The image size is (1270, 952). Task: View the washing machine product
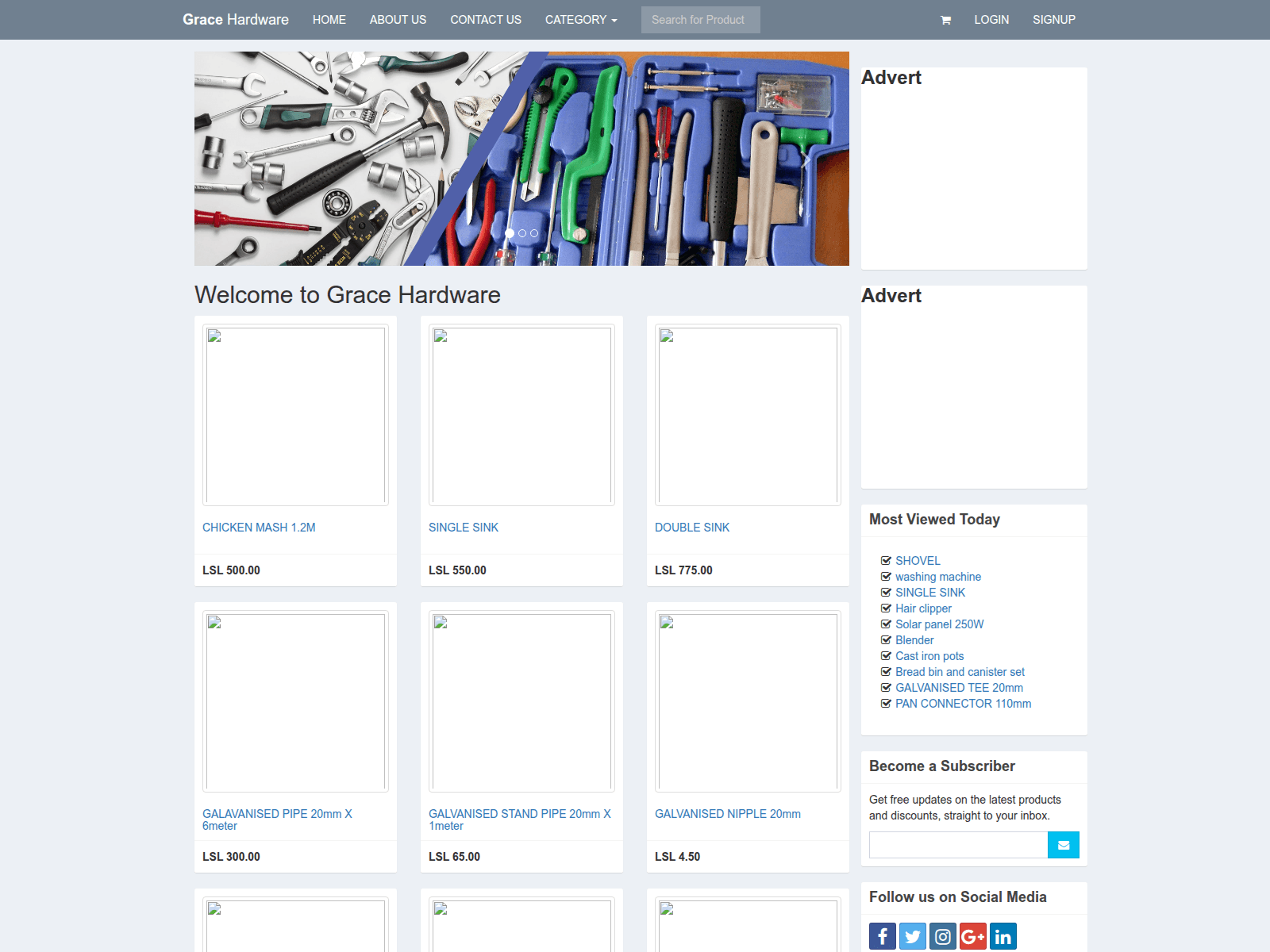(x=937, y=577)
